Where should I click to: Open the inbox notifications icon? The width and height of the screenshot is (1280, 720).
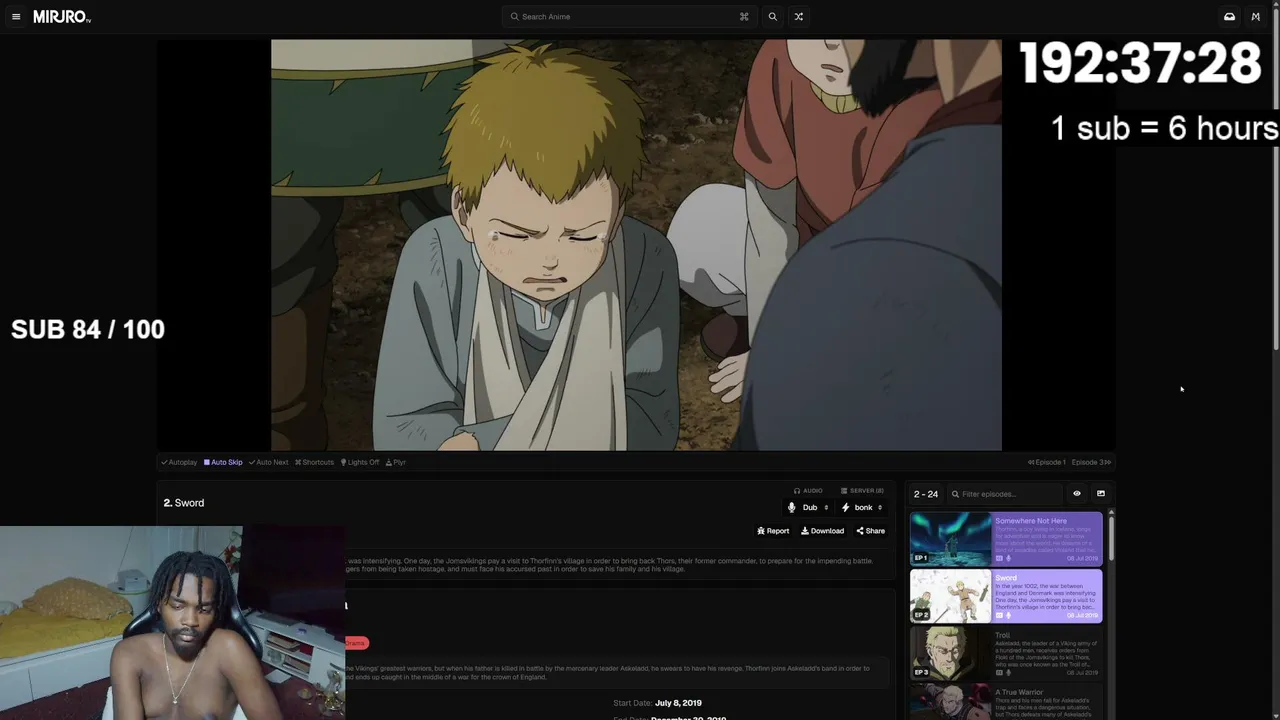pos(1229,17)
